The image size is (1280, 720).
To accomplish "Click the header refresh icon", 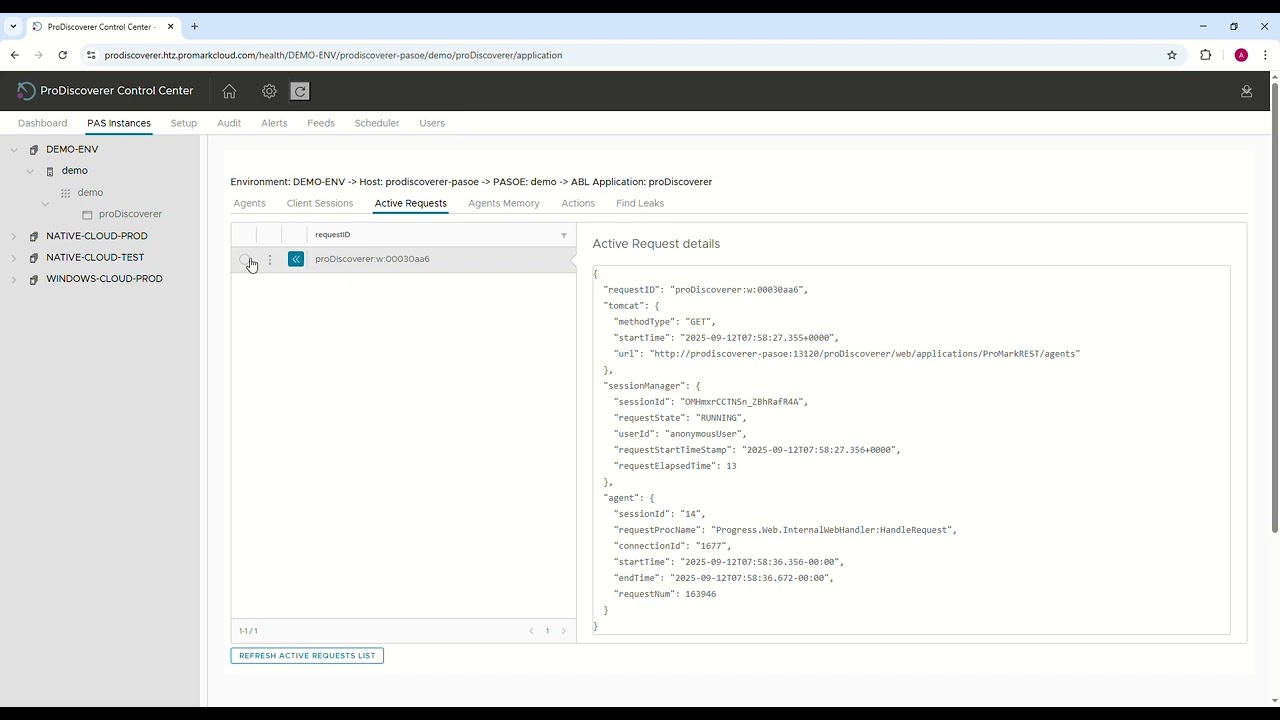I will click(x=299, y=91).
